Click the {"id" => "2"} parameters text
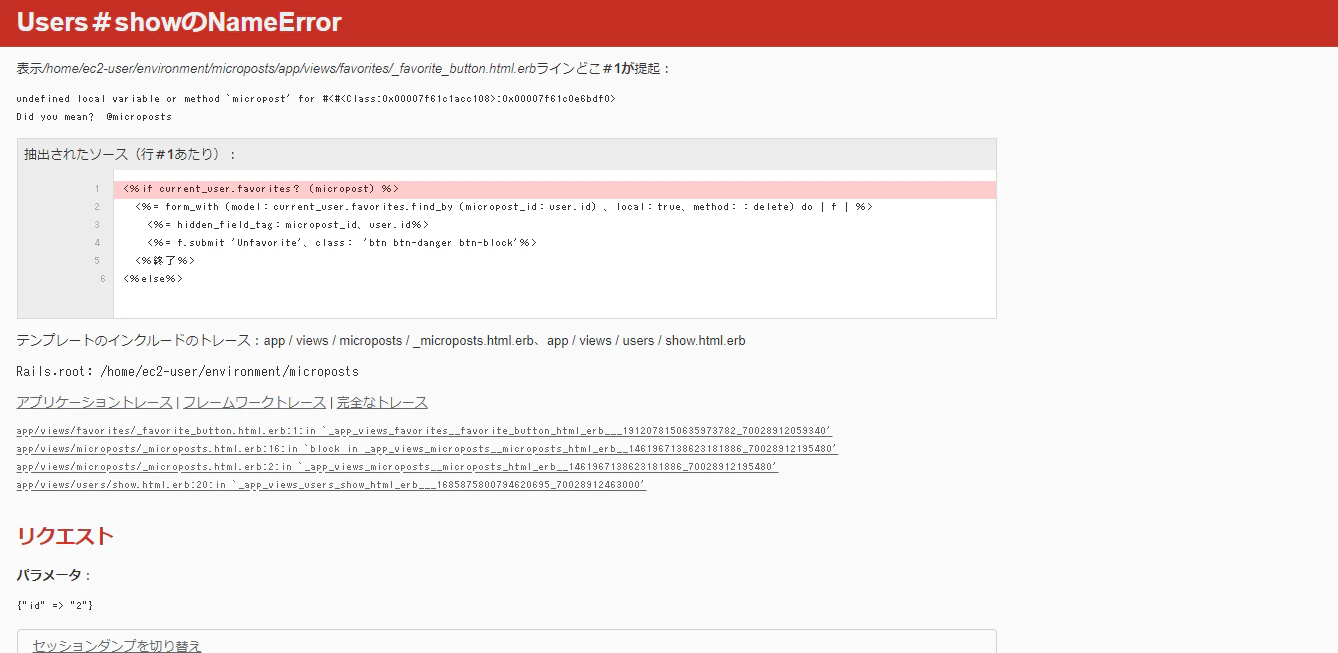 tap(55, 605)
